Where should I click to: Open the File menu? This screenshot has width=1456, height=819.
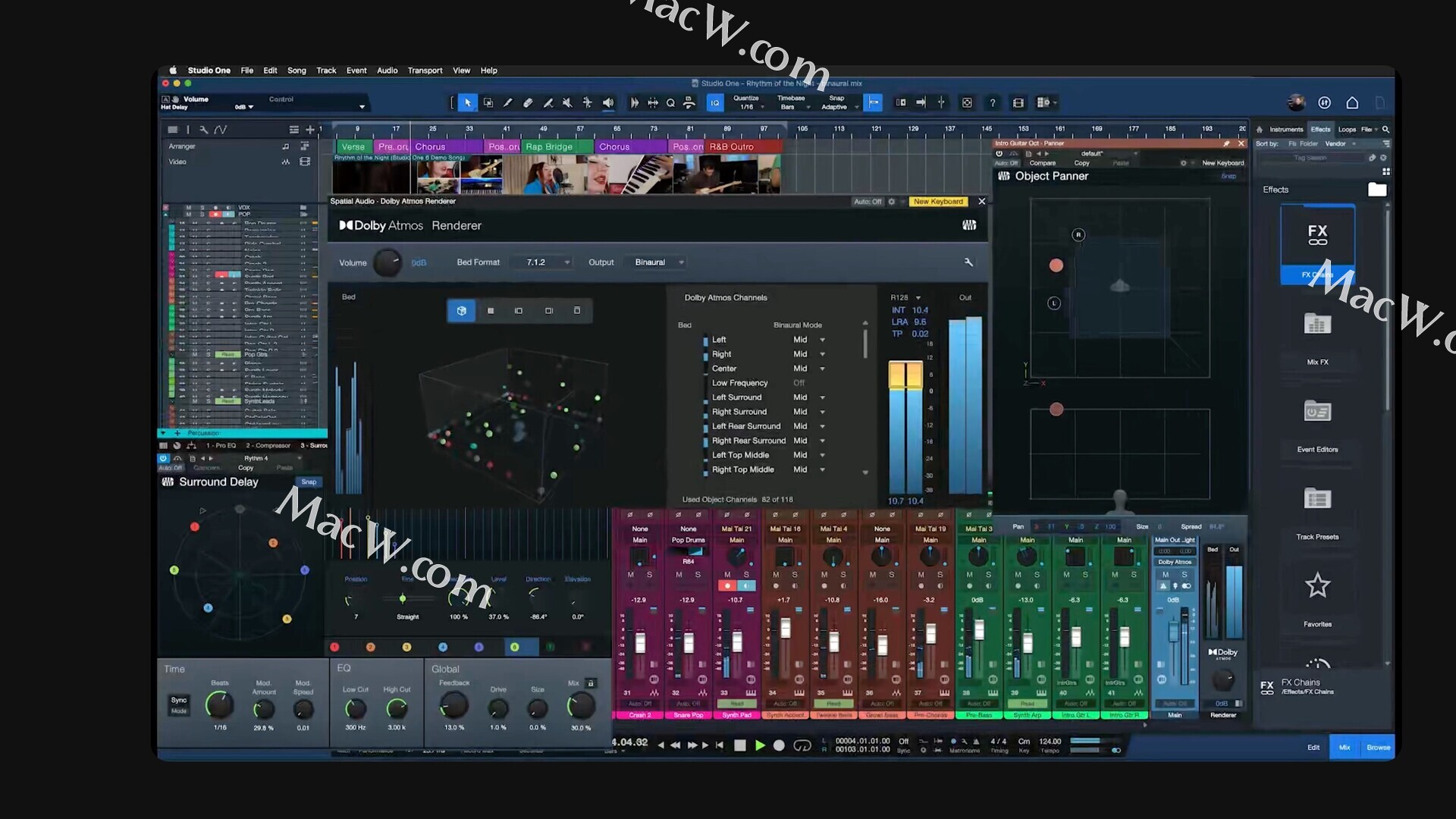247,71
